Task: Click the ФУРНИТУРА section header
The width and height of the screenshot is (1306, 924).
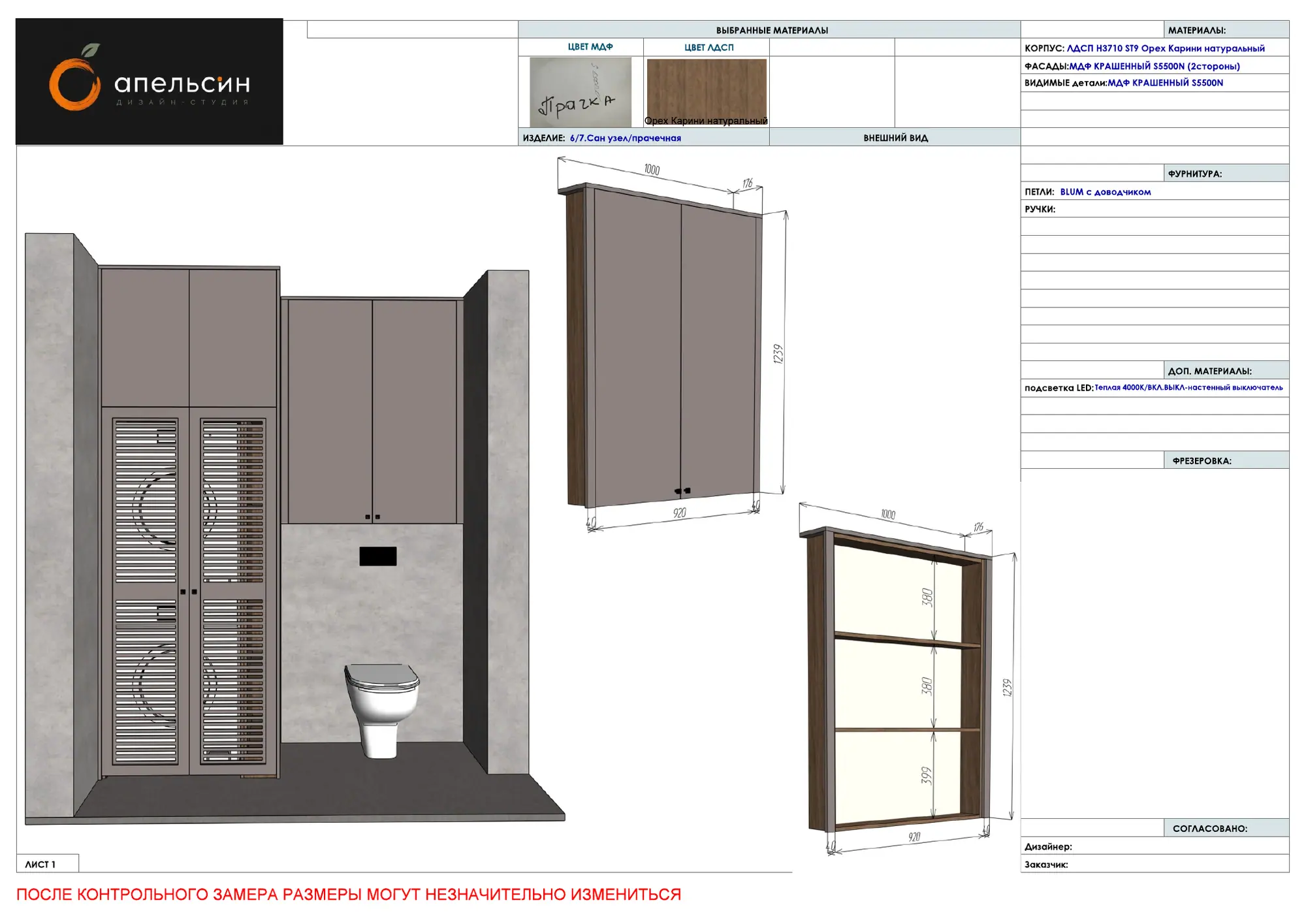Action: pyautogui.click(x=1226, y=173)
